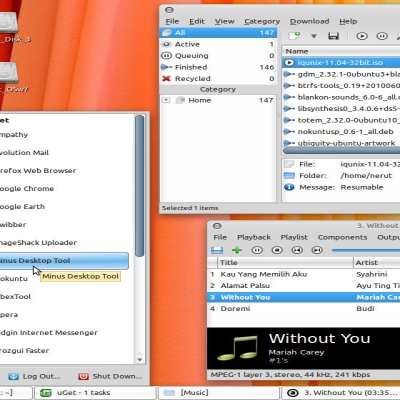Click the Log Out button
400x400 pixels.
[x=35, y=376]
